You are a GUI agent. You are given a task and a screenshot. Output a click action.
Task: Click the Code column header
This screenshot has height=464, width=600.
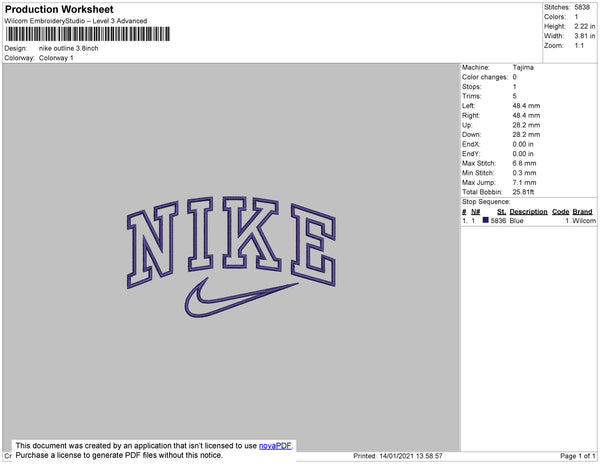tap(561, 212)
